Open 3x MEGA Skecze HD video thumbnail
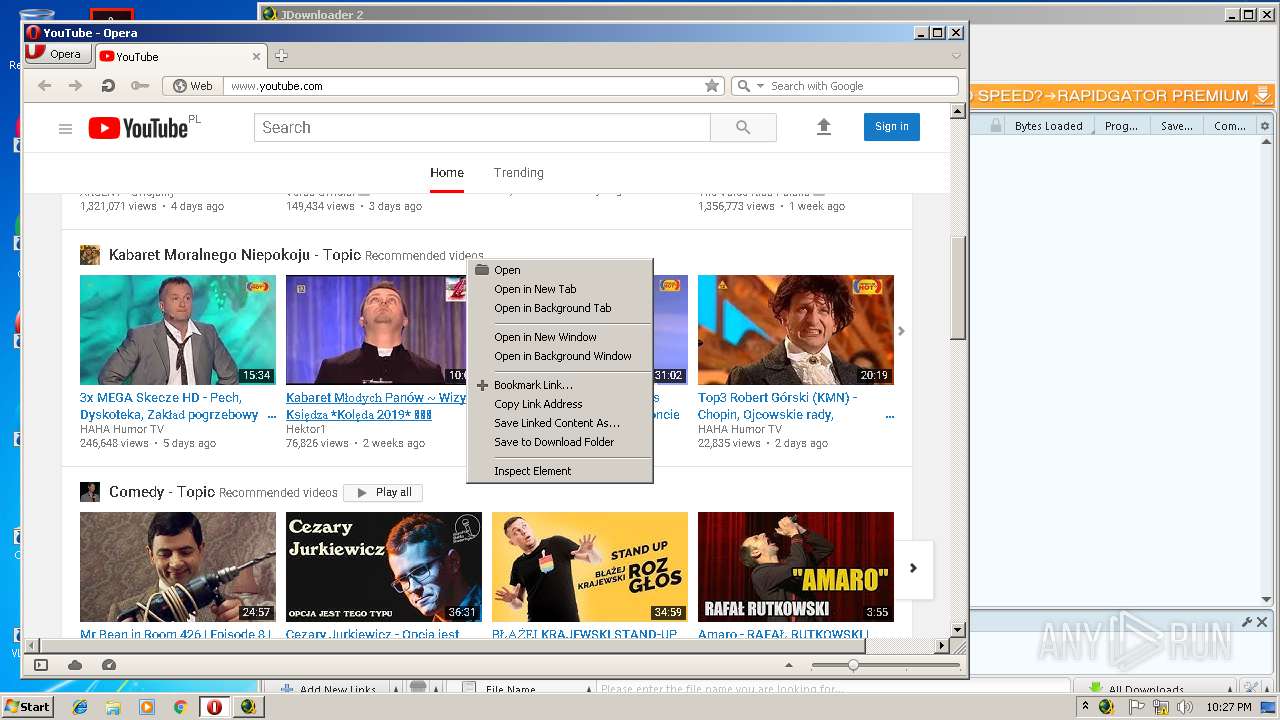1280x720 pixels. pos(178,330)
